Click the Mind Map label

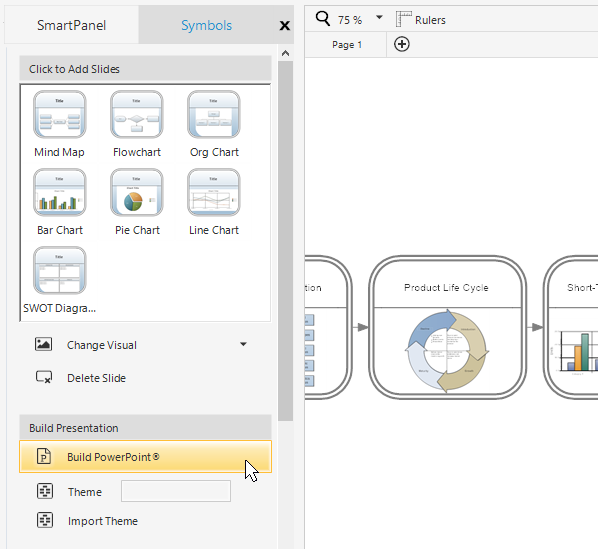(x=59, y=152)
